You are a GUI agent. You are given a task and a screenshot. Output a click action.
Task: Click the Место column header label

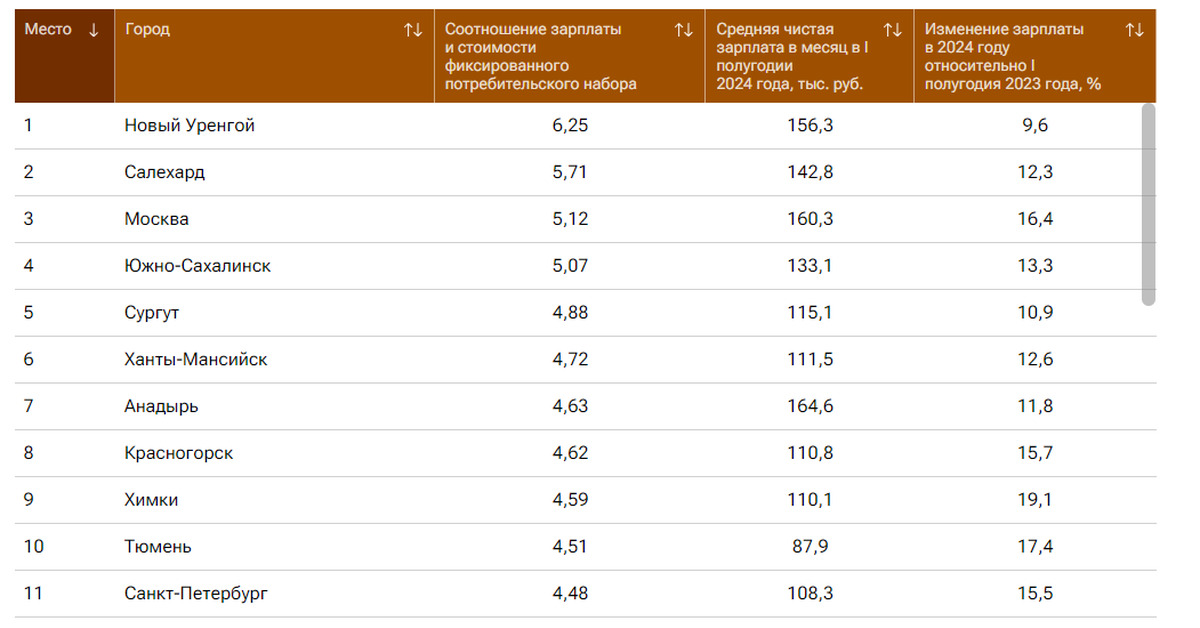(48, 30)
